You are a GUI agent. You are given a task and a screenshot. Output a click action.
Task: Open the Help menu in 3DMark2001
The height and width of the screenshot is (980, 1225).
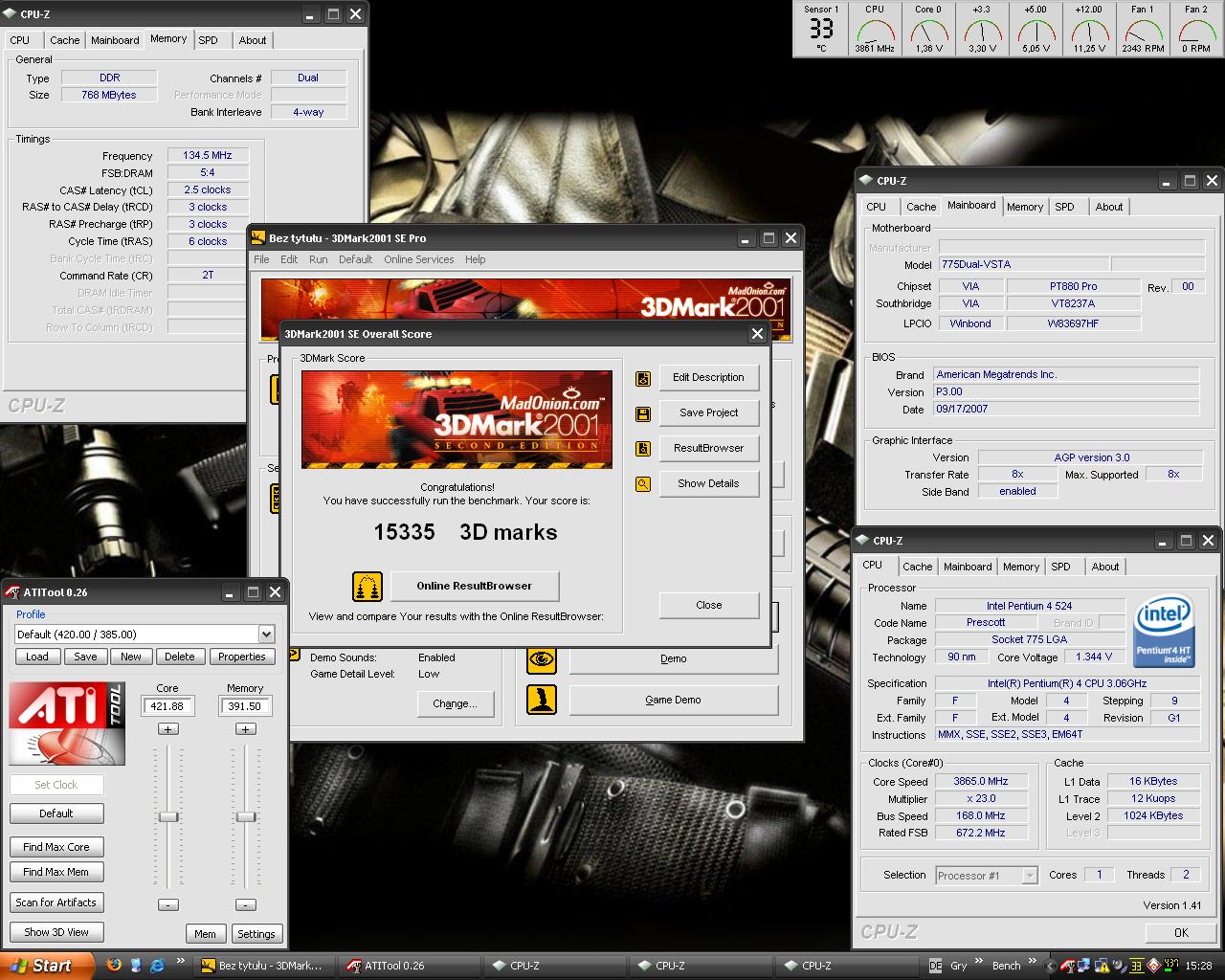coord(476,259)
